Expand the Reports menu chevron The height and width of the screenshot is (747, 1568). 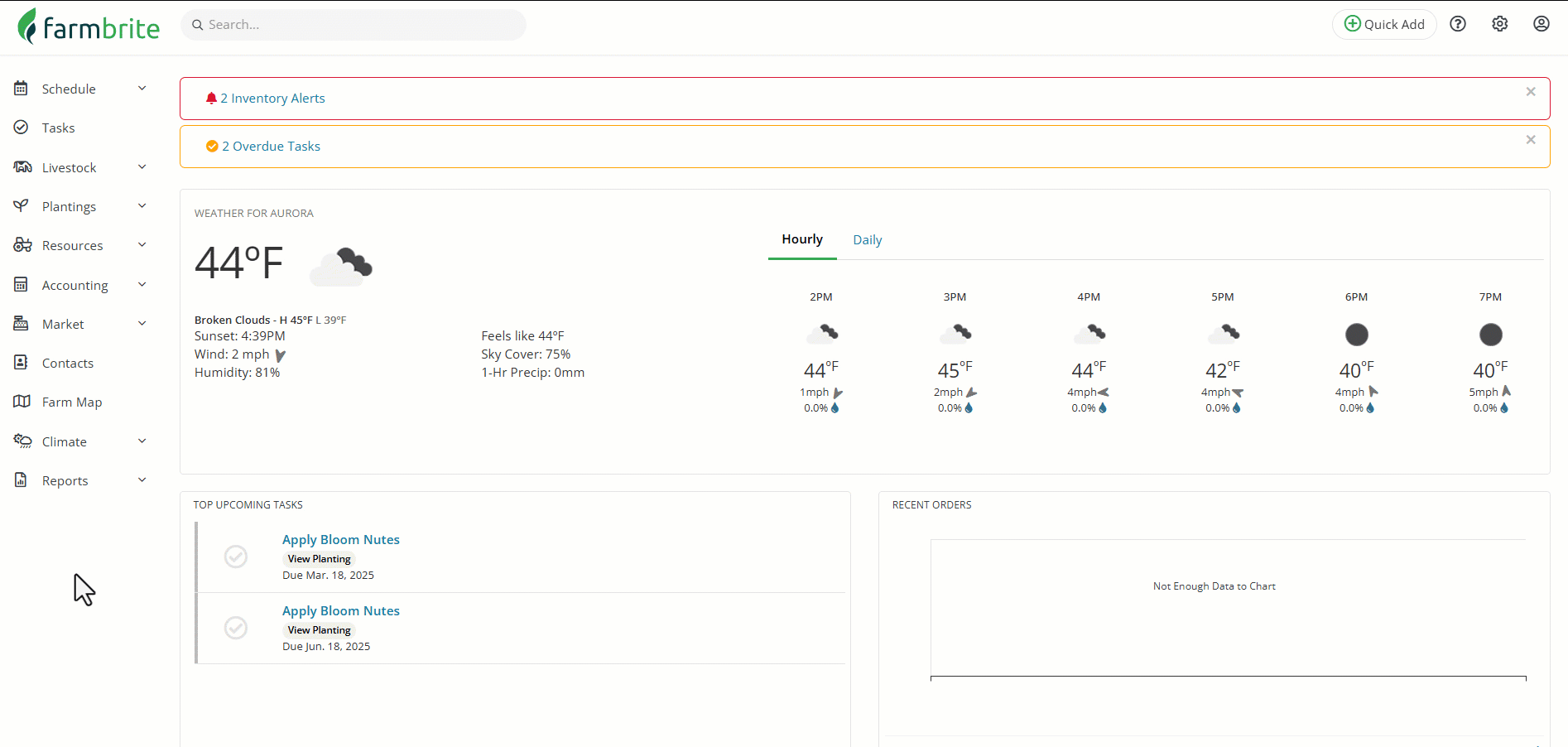click(x=142, y=480)
